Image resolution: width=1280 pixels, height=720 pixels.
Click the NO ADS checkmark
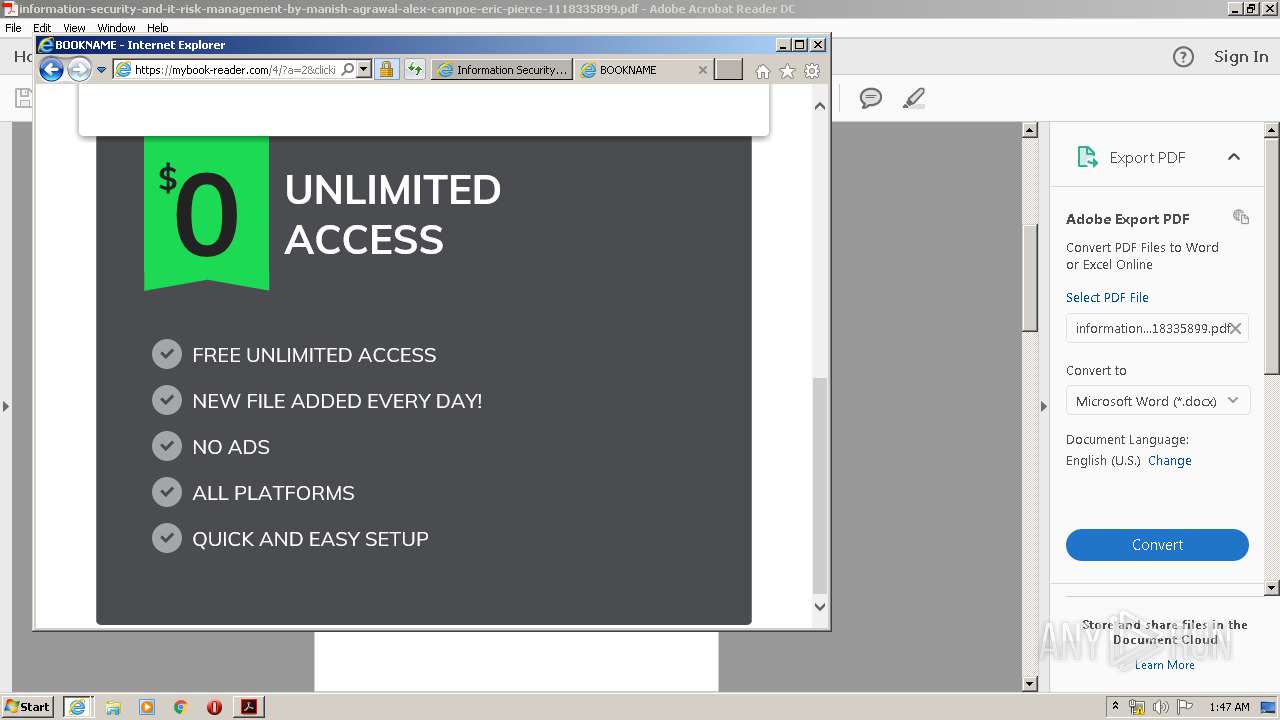tap(166, 446)
